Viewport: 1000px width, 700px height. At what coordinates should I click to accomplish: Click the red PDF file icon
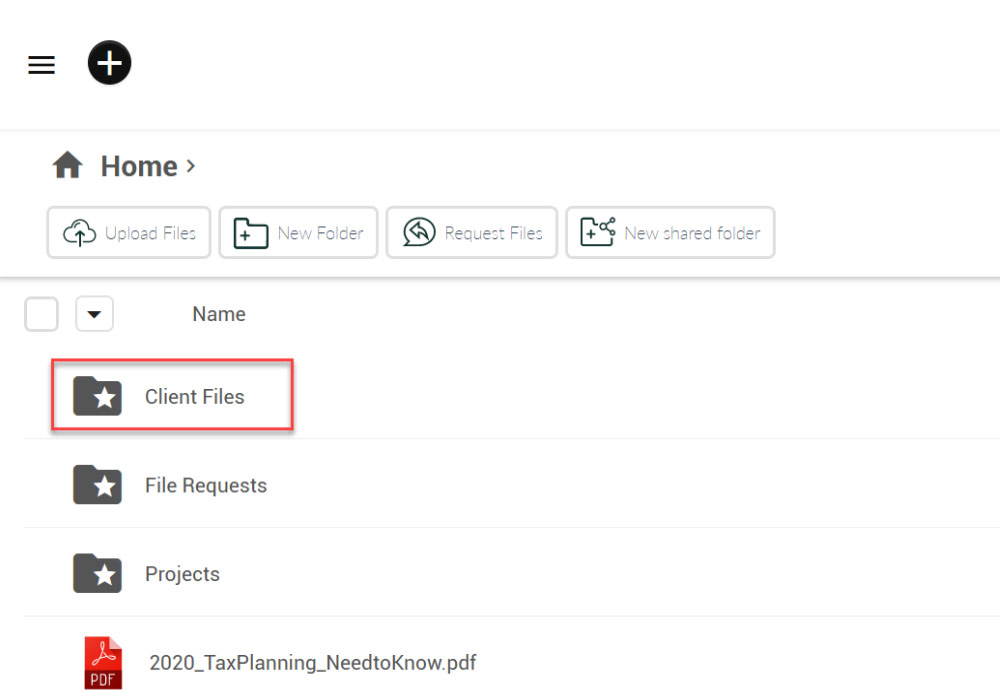click(102, 663)
